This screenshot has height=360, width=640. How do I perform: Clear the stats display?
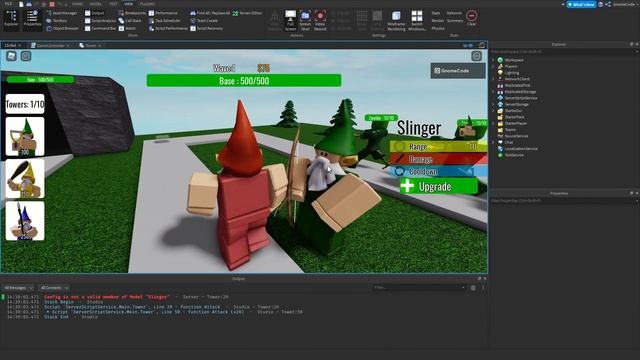click(471, 18)
